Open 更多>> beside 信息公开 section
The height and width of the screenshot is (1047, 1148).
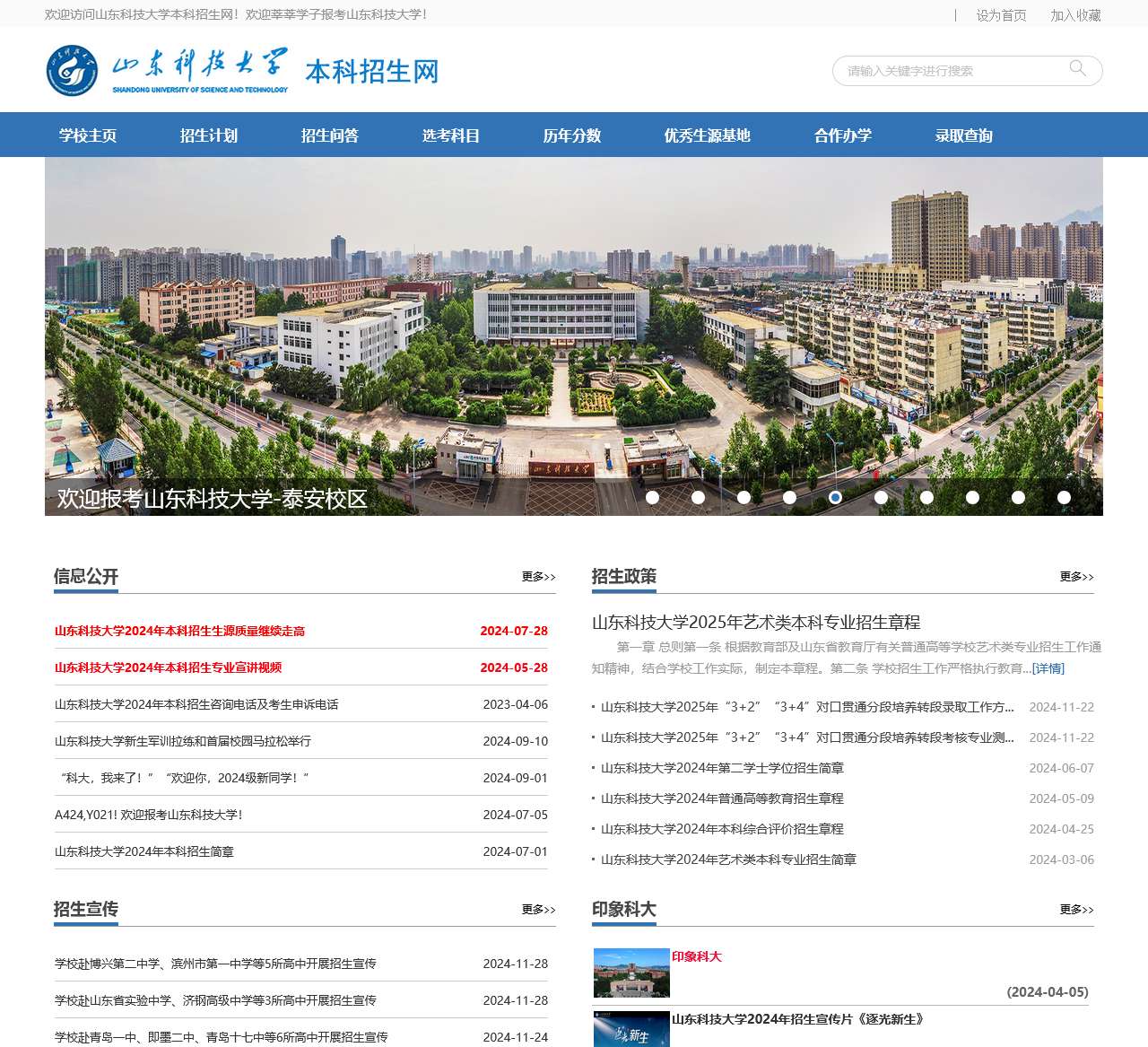pyautogui.click(x=535, y=578)
